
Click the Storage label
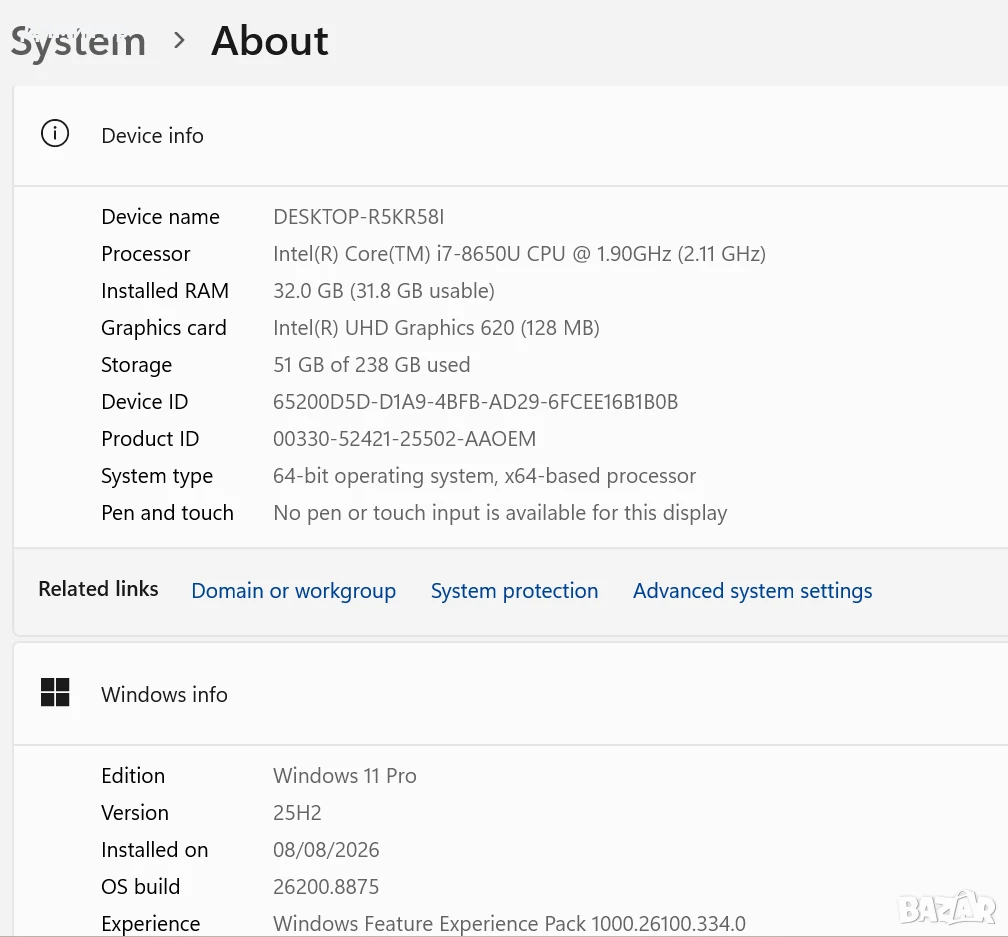(137, 364)
